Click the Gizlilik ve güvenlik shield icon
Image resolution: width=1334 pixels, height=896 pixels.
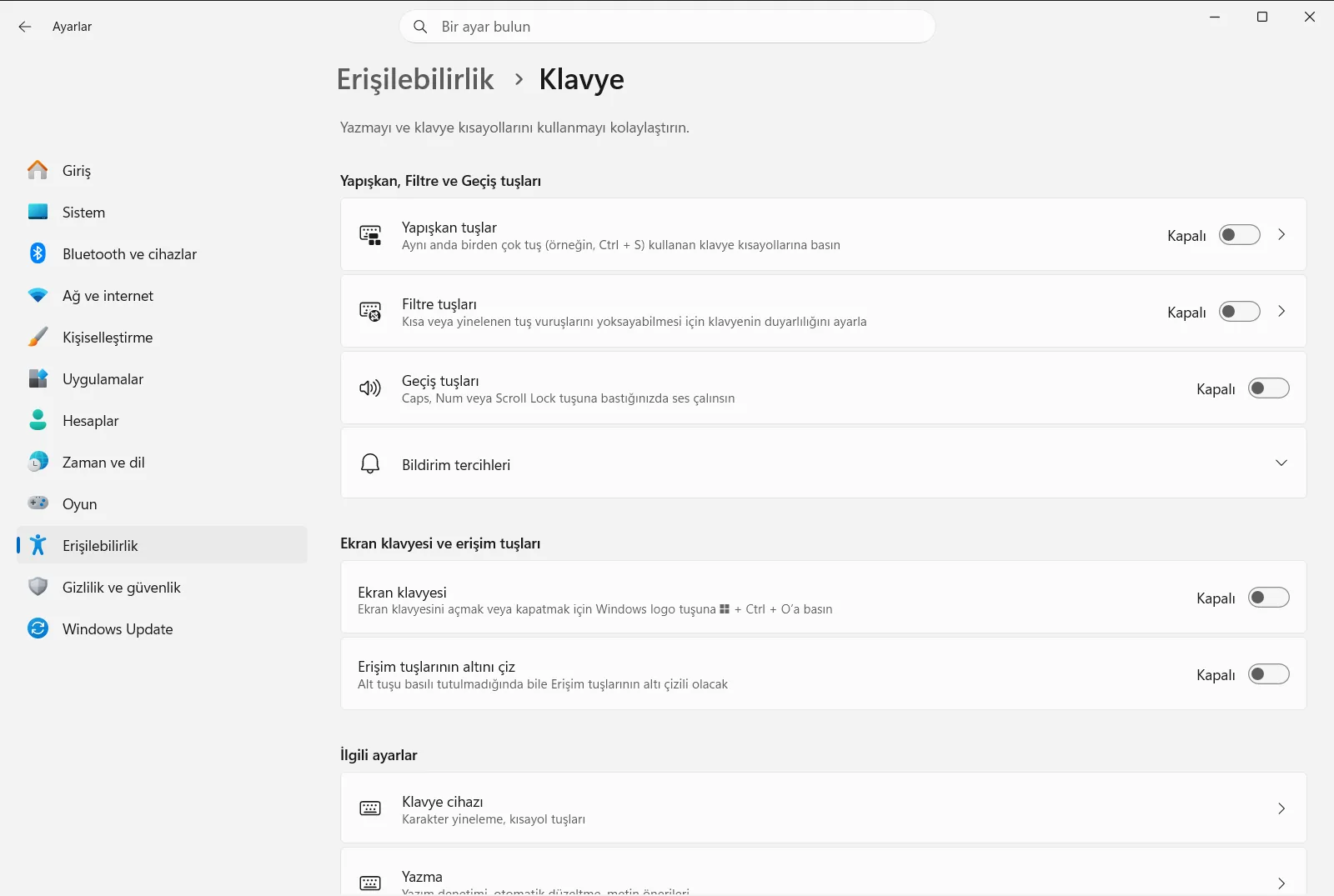coord(38,587)
